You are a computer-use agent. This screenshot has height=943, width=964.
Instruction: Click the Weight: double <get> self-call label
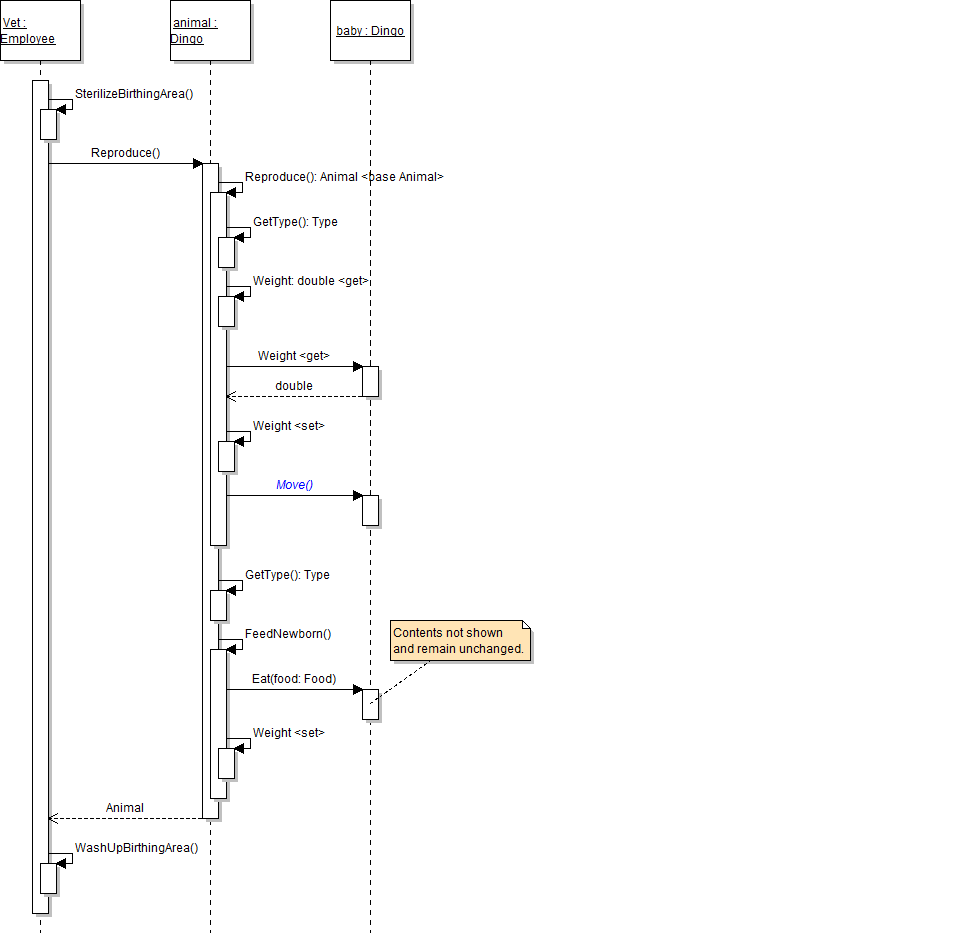pyautogui.click(x=311, y=281)
